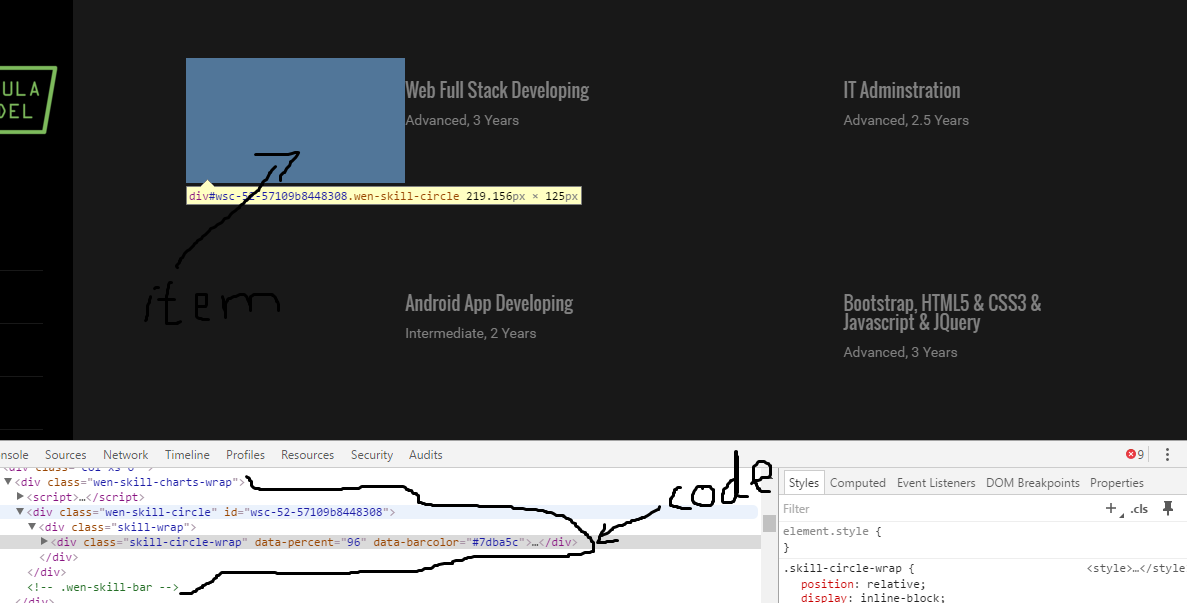Collapse the skill-wrap div node
The height and width of the screenshot is (603, 1187).
coord(33,527)
